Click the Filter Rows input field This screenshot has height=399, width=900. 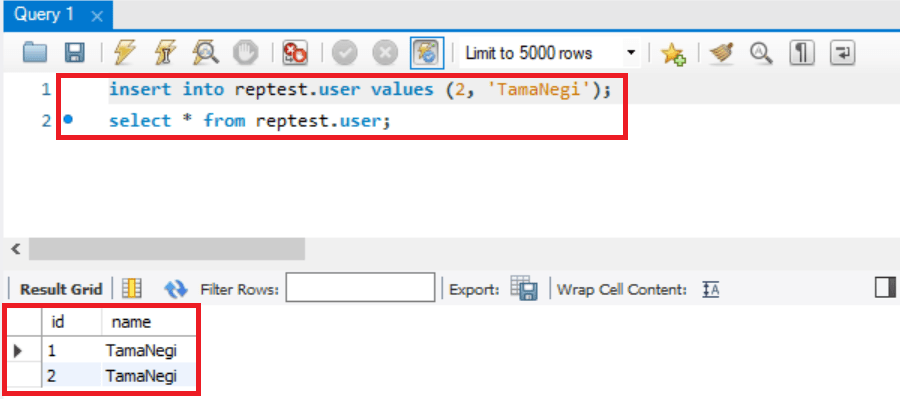click(x=360, y=287)
